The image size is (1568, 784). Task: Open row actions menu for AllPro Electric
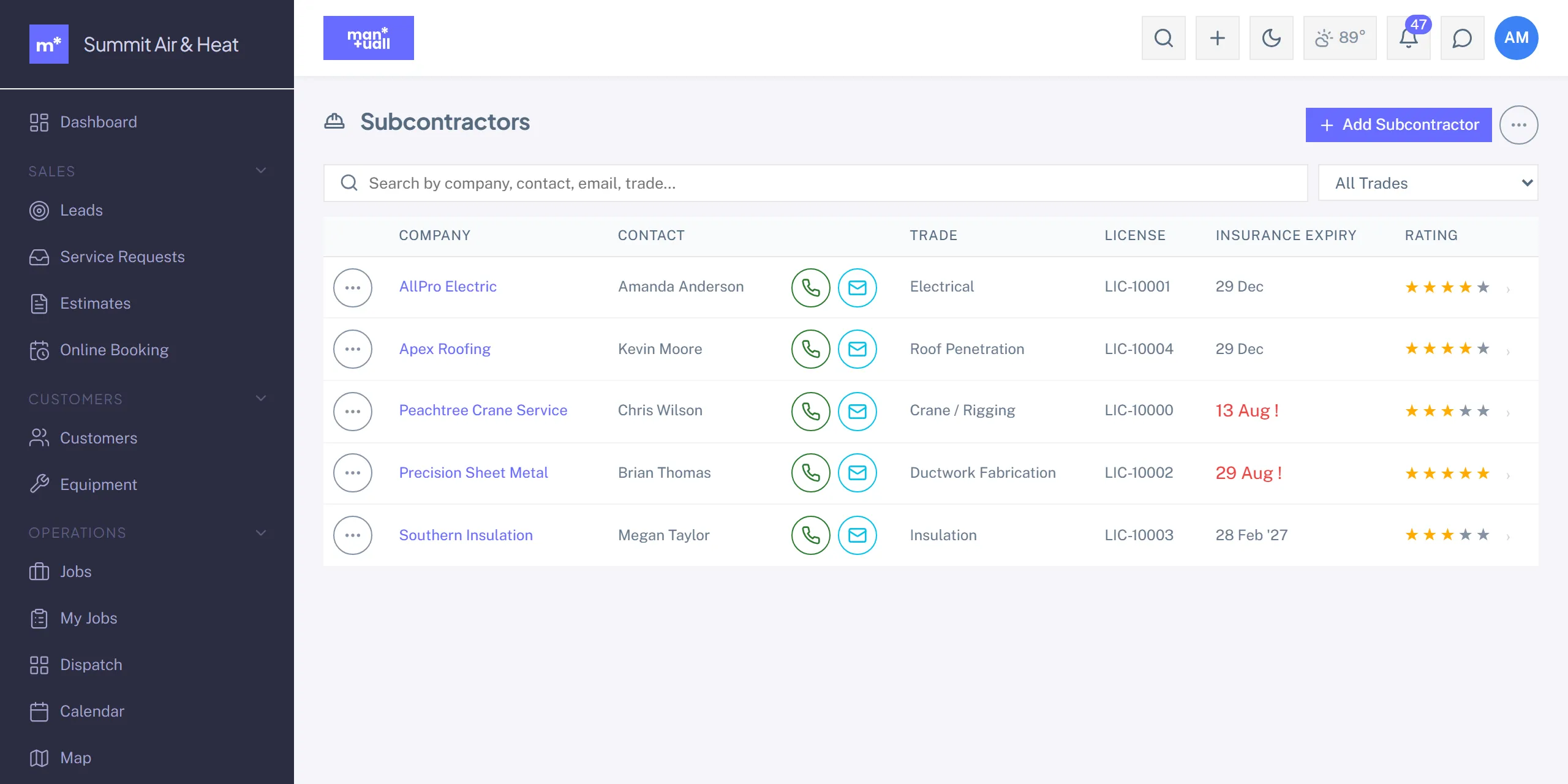coord(353,287)
